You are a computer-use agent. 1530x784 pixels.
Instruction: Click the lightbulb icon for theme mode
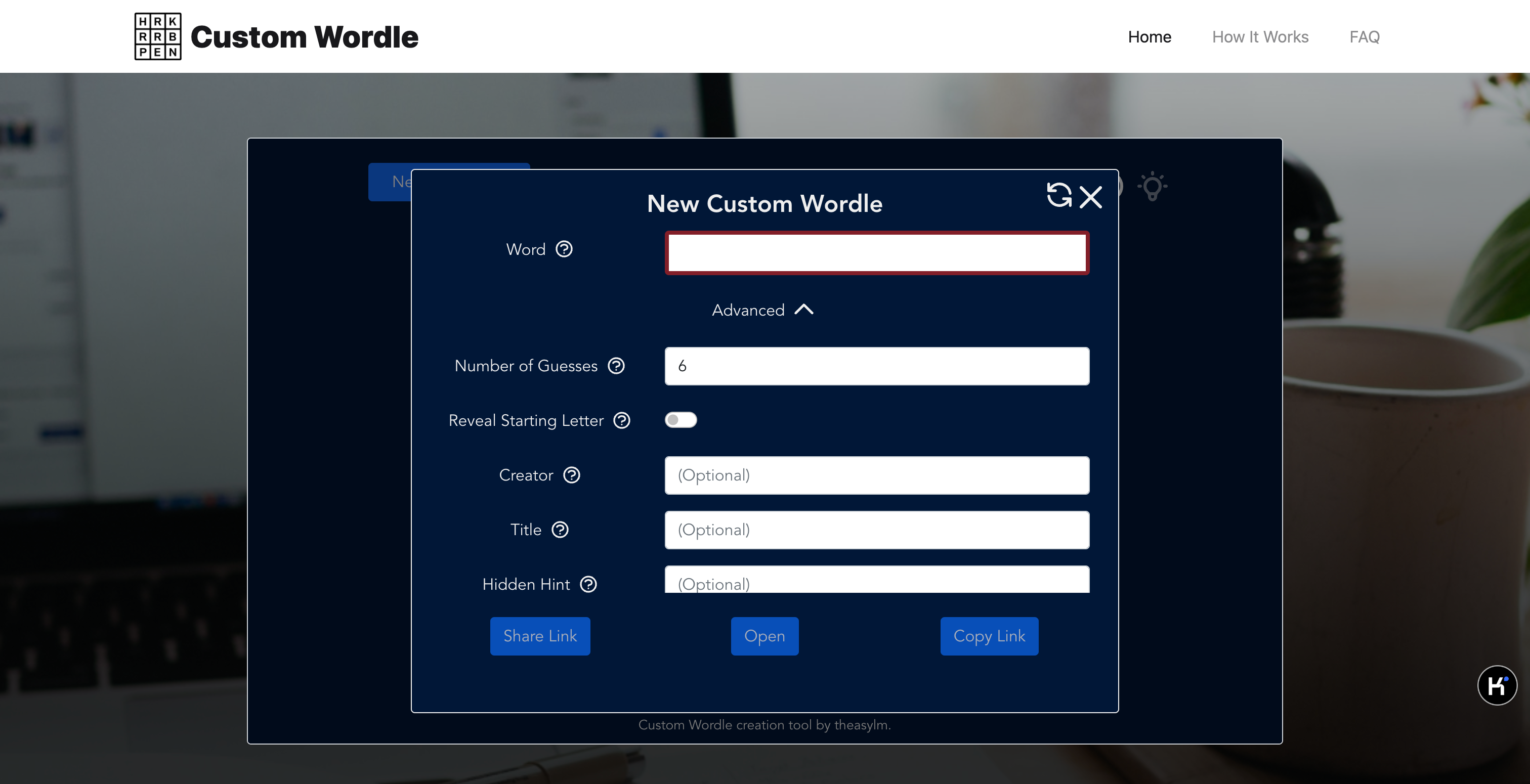pyautogui.click(x=1152, y=186)
